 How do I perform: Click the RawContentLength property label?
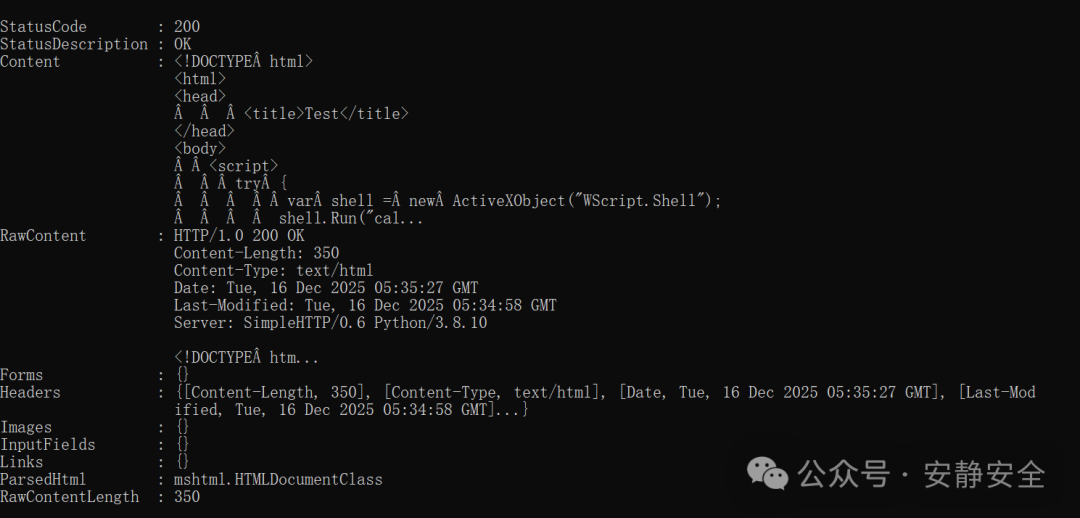pyautogui.click(x=70, y=497)
